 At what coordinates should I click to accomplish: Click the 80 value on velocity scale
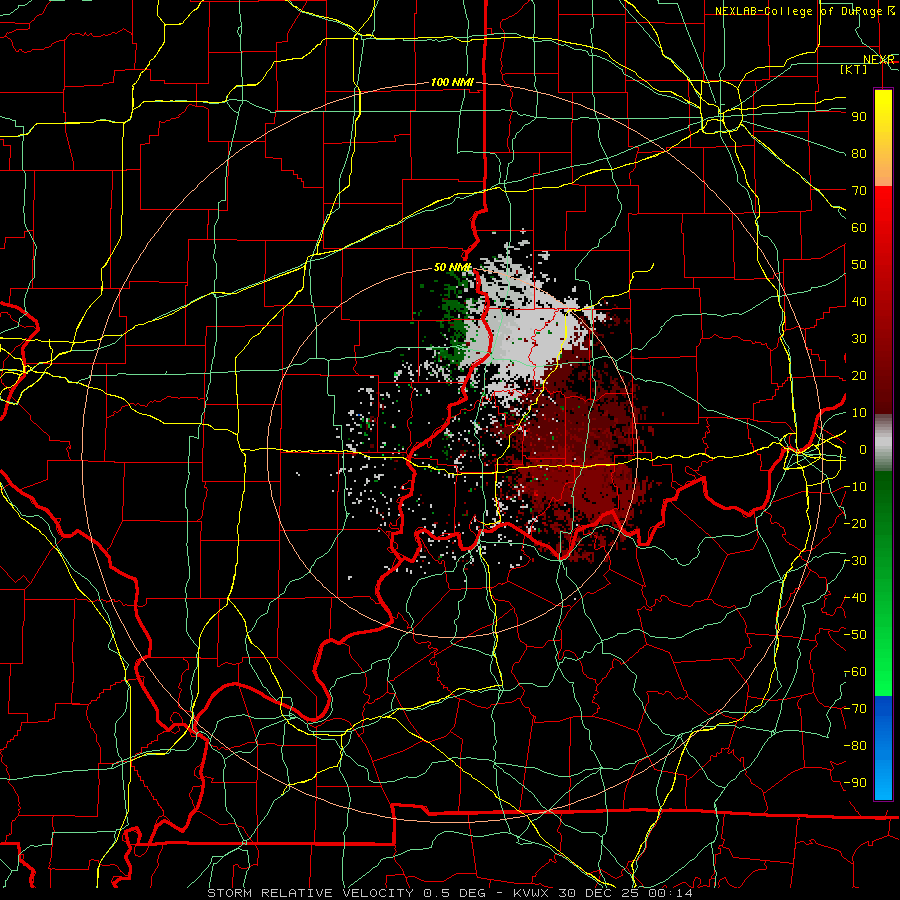(x=859, y=153)
